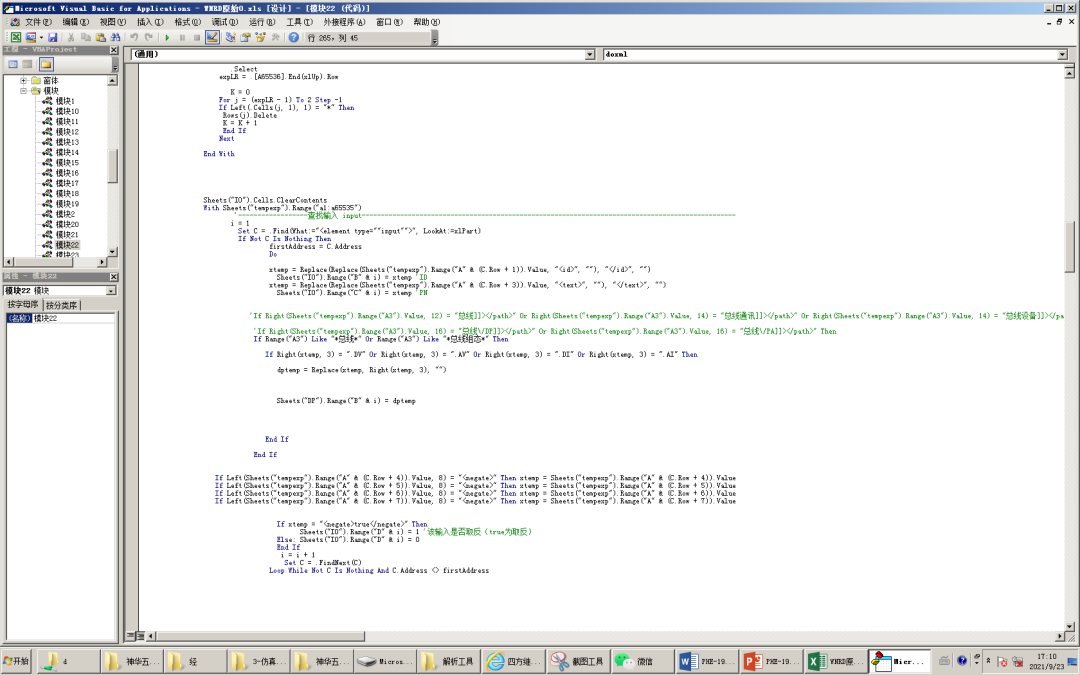This screenshot has height=675, width=1080.
Task: Switch to the 按分类序 properties tab
Action: pos(62,305)
